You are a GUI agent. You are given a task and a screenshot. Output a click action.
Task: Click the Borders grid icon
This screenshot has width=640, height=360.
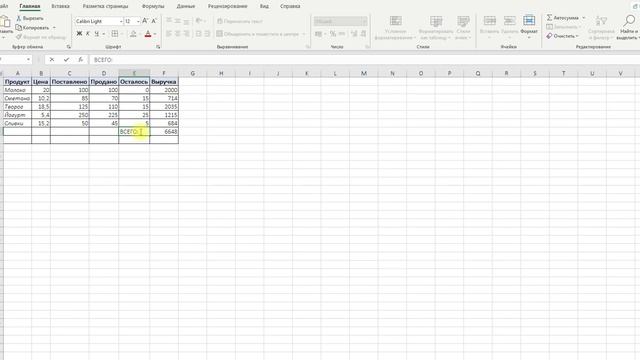(x=115, y=33)
